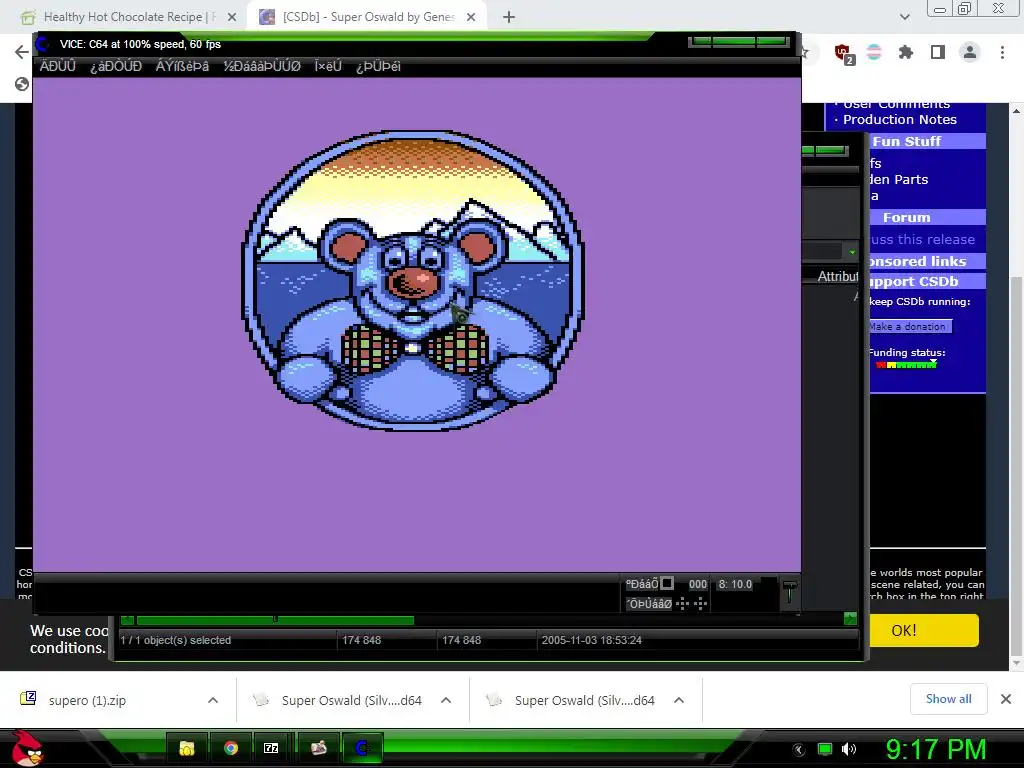Accept cookies with the OK! button
This screenshot has height=768, width=1024.
pyautogui.click(x=924, y=630)
